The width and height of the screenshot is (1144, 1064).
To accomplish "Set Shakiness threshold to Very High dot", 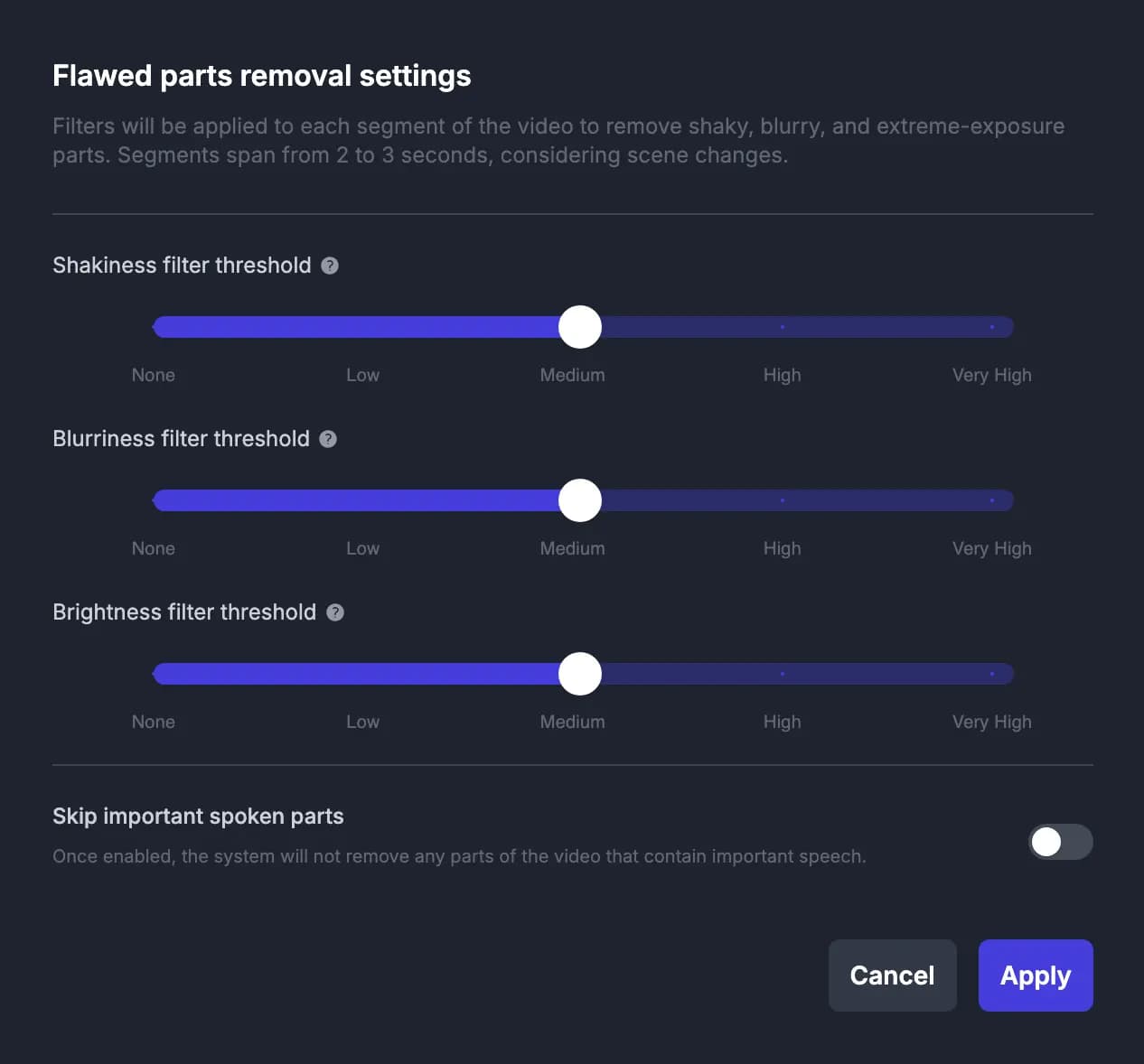I will [x=991, y=327].
